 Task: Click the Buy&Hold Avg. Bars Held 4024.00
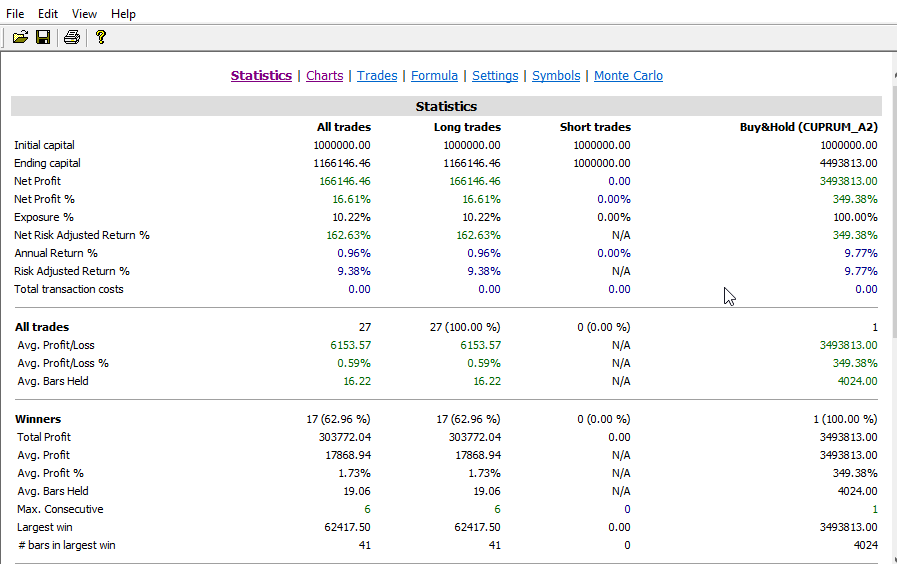[858, 381]
